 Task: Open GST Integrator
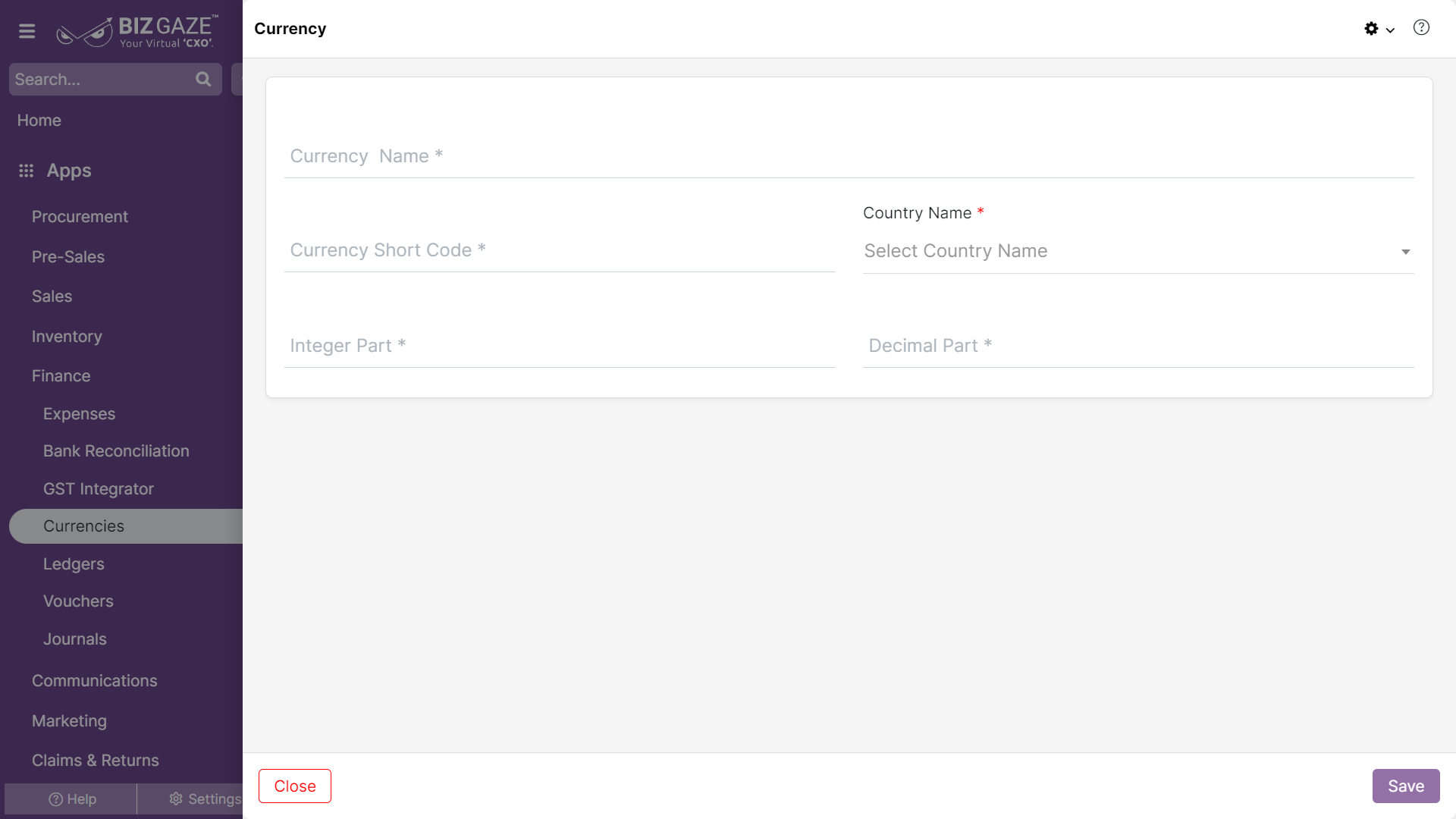(x=99, y=489)
